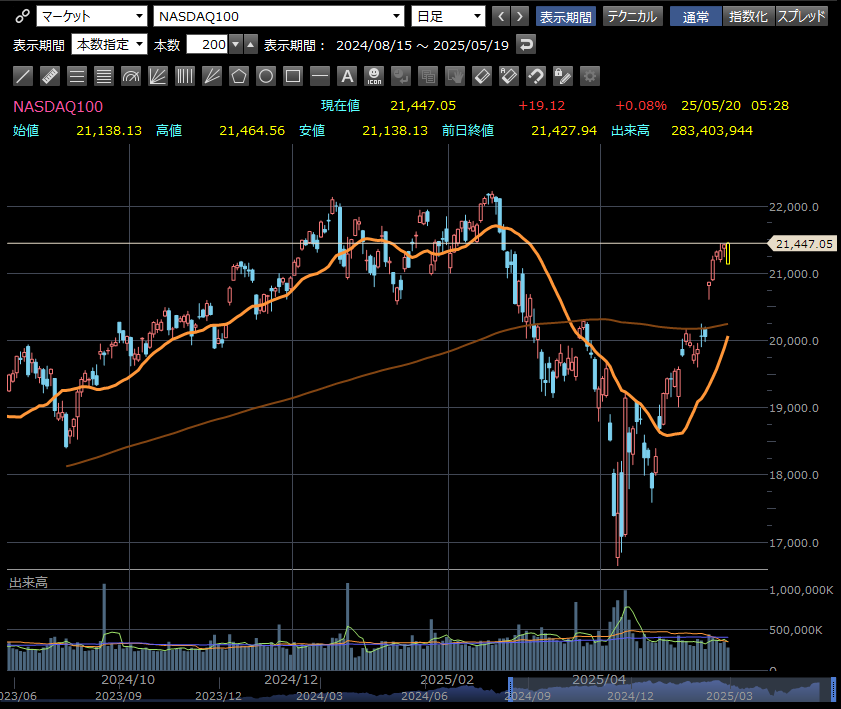Select the four horizontal lines retracement tool
The width and height of the screenshot is (841, 709).
(x=104, y=76)
